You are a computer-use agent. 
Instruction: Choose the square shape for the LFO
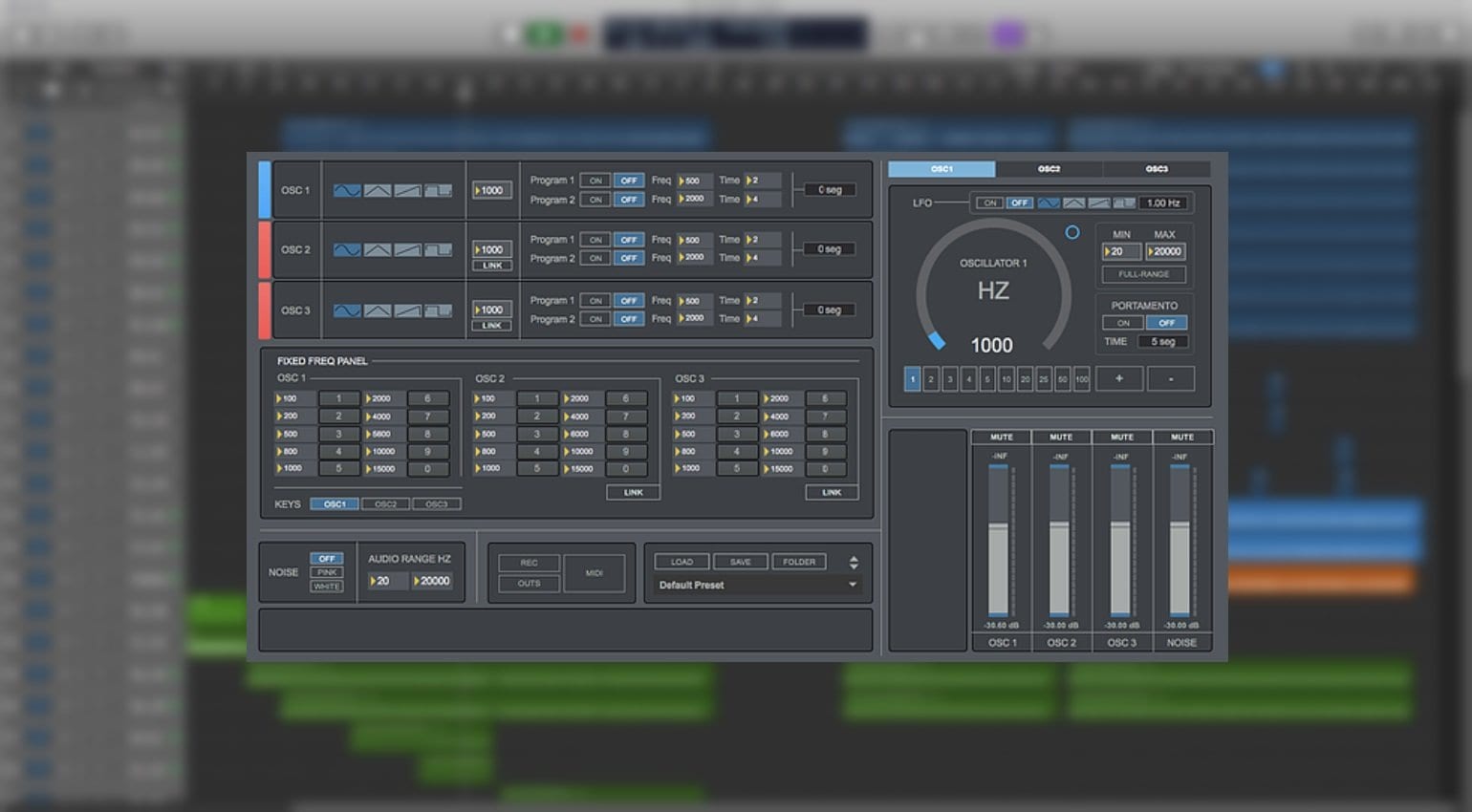[x=1125, y=203]
